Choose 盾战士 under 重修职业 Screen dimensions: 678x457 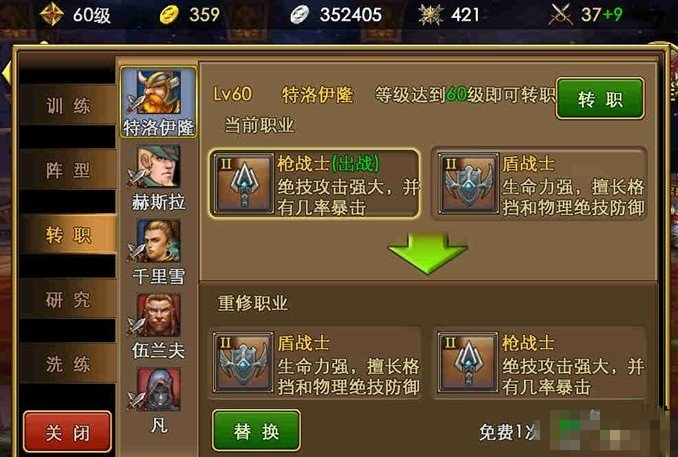click(x=316, y=363)
